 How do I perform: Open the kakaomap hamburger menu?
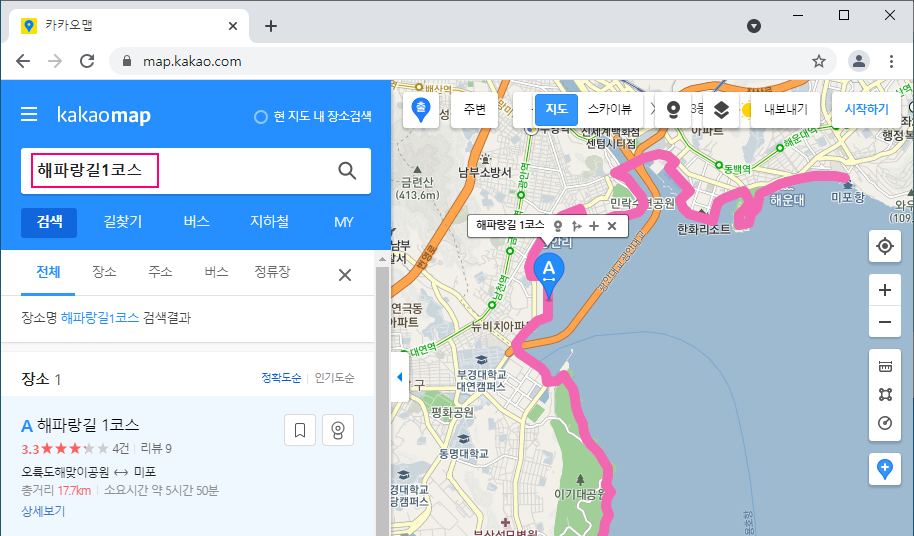29,114
